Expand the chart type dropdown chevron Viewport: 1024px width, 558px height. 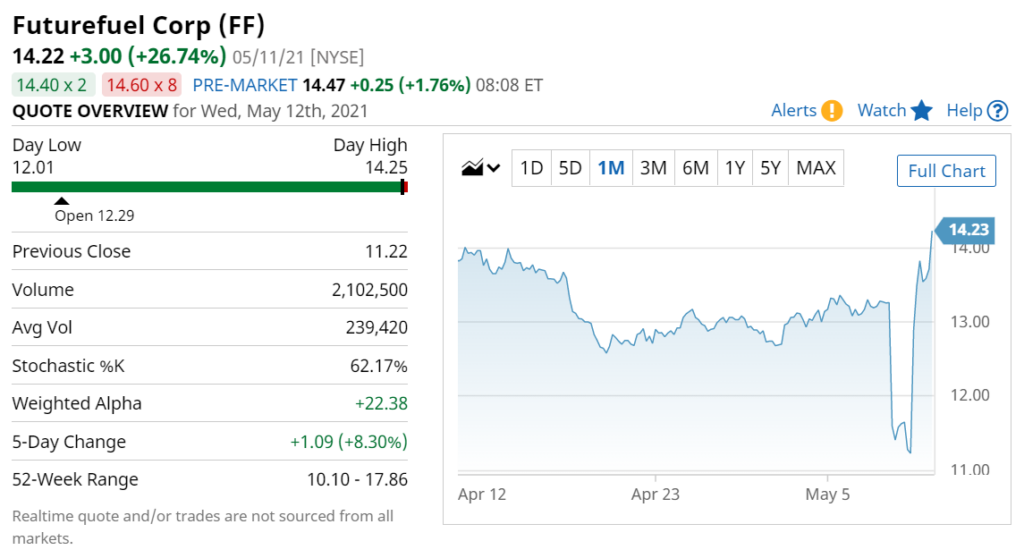coord(494,168)
